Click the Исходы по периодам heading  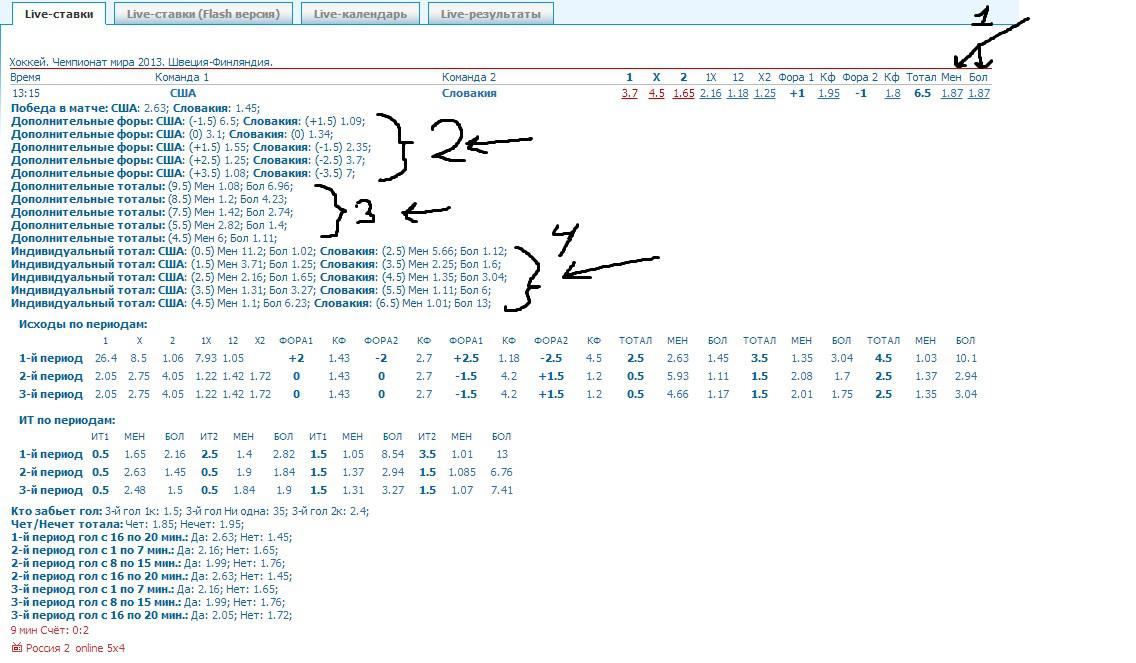83,325
